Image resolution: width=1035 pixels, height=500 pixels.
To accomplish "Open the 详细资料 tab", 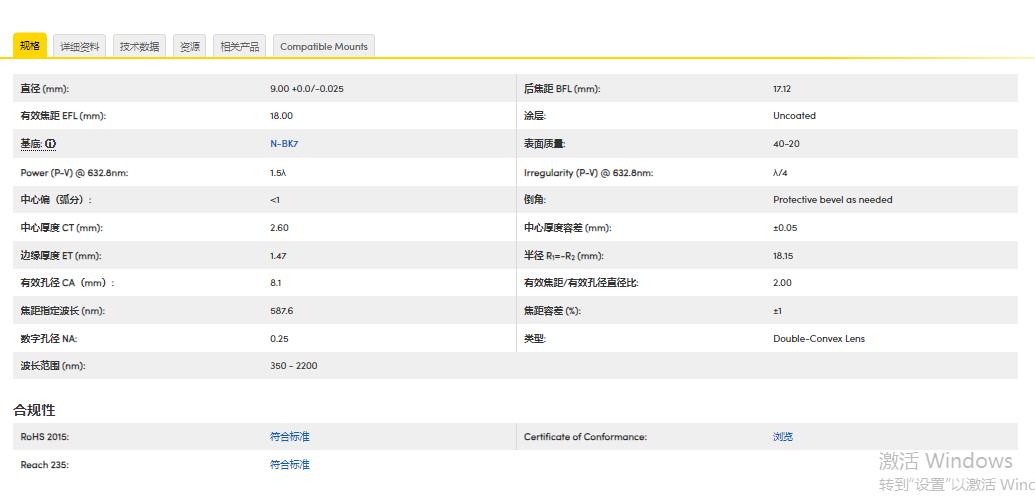I will tap(80, 47).
